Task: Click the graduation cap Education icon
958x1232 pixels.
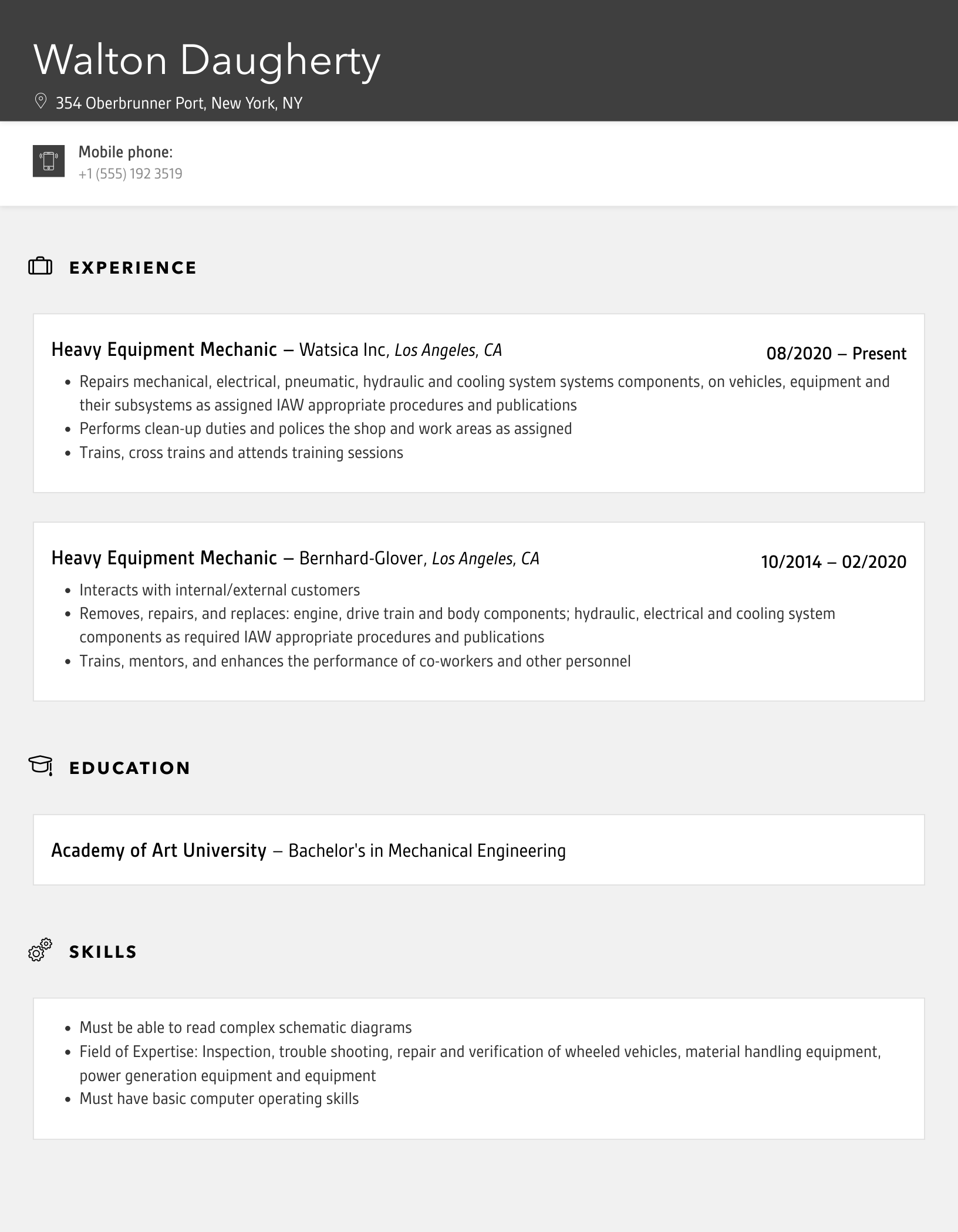Action: [x=40, y=765]
